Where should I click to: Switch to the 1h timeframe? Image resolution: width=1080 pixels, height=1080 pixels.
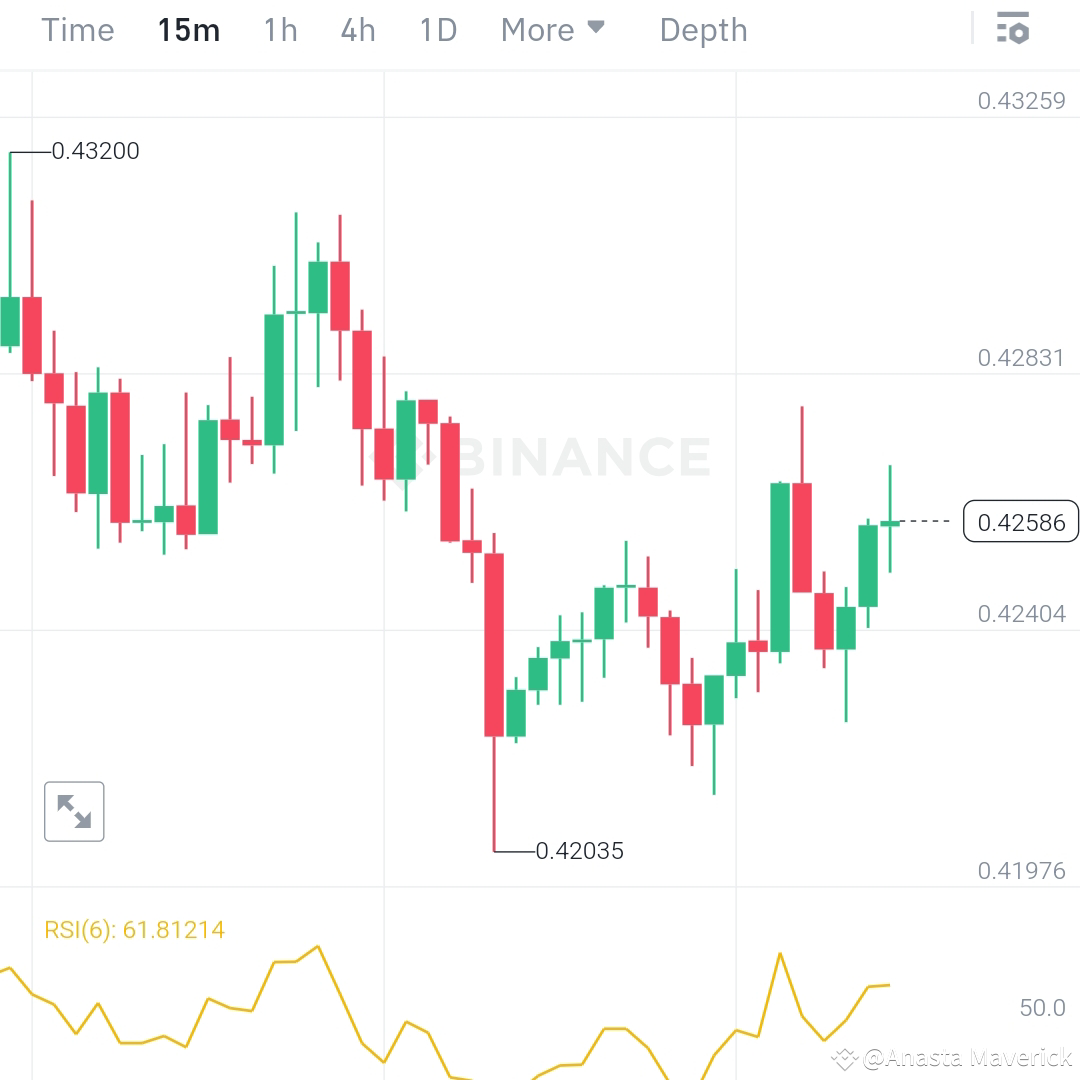[280, 30]
